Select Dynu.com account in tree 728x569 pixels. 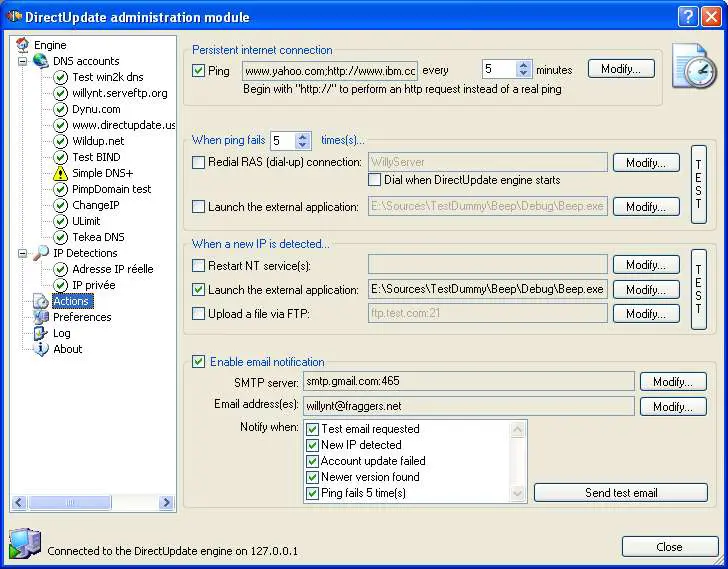96,109
